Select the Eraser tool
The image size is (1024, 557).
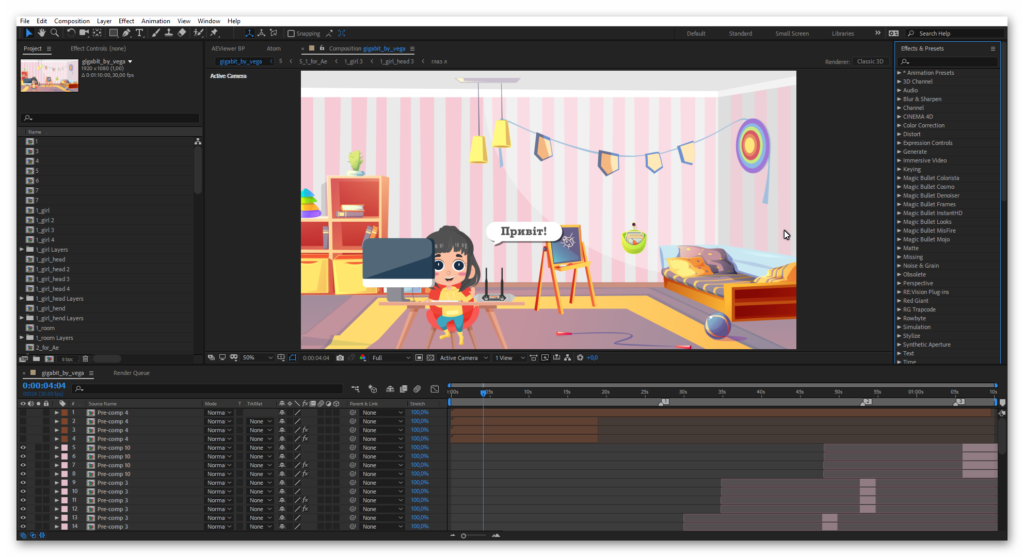(182, 33)
